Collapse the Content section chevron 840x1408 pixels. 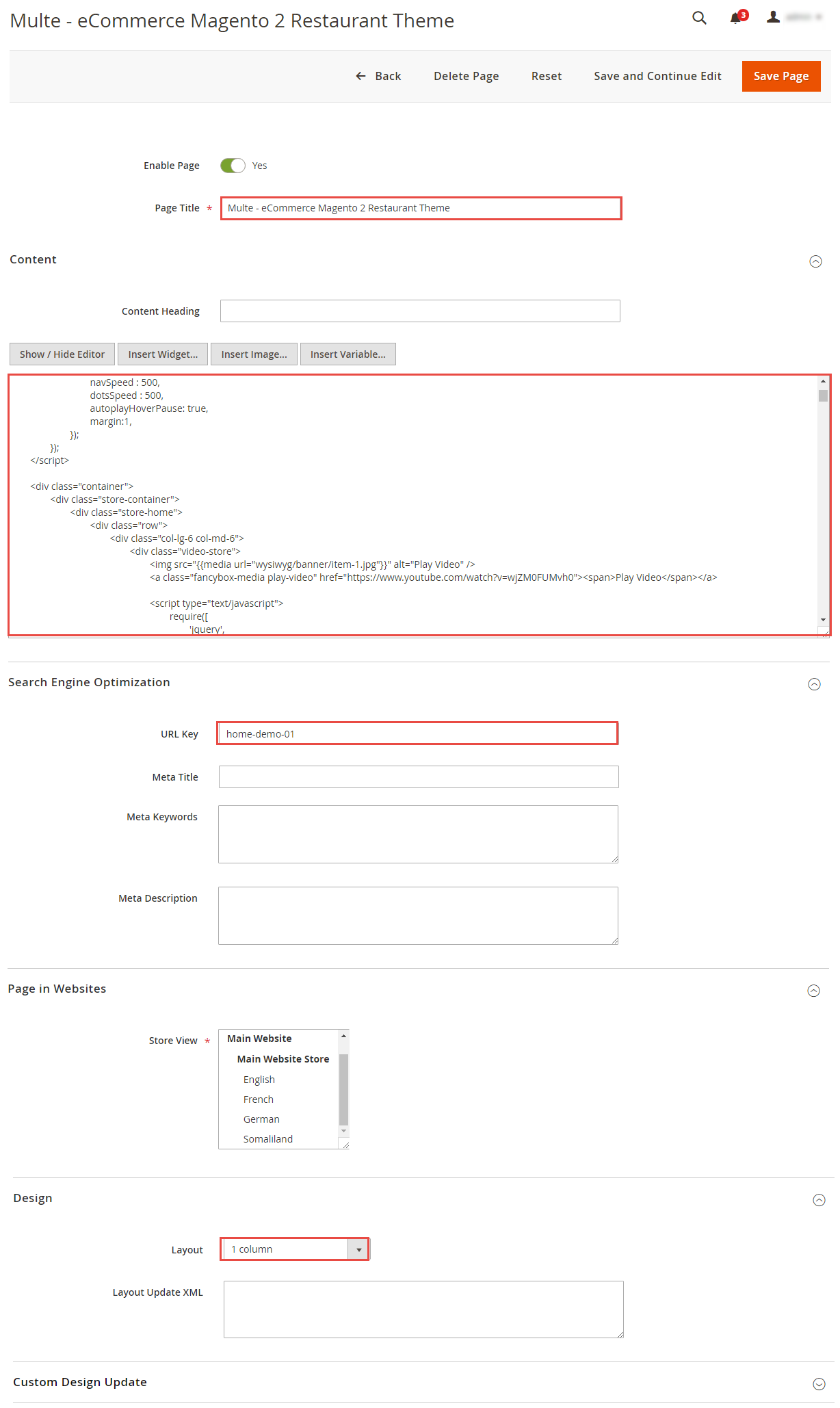(x=815, y=261)
